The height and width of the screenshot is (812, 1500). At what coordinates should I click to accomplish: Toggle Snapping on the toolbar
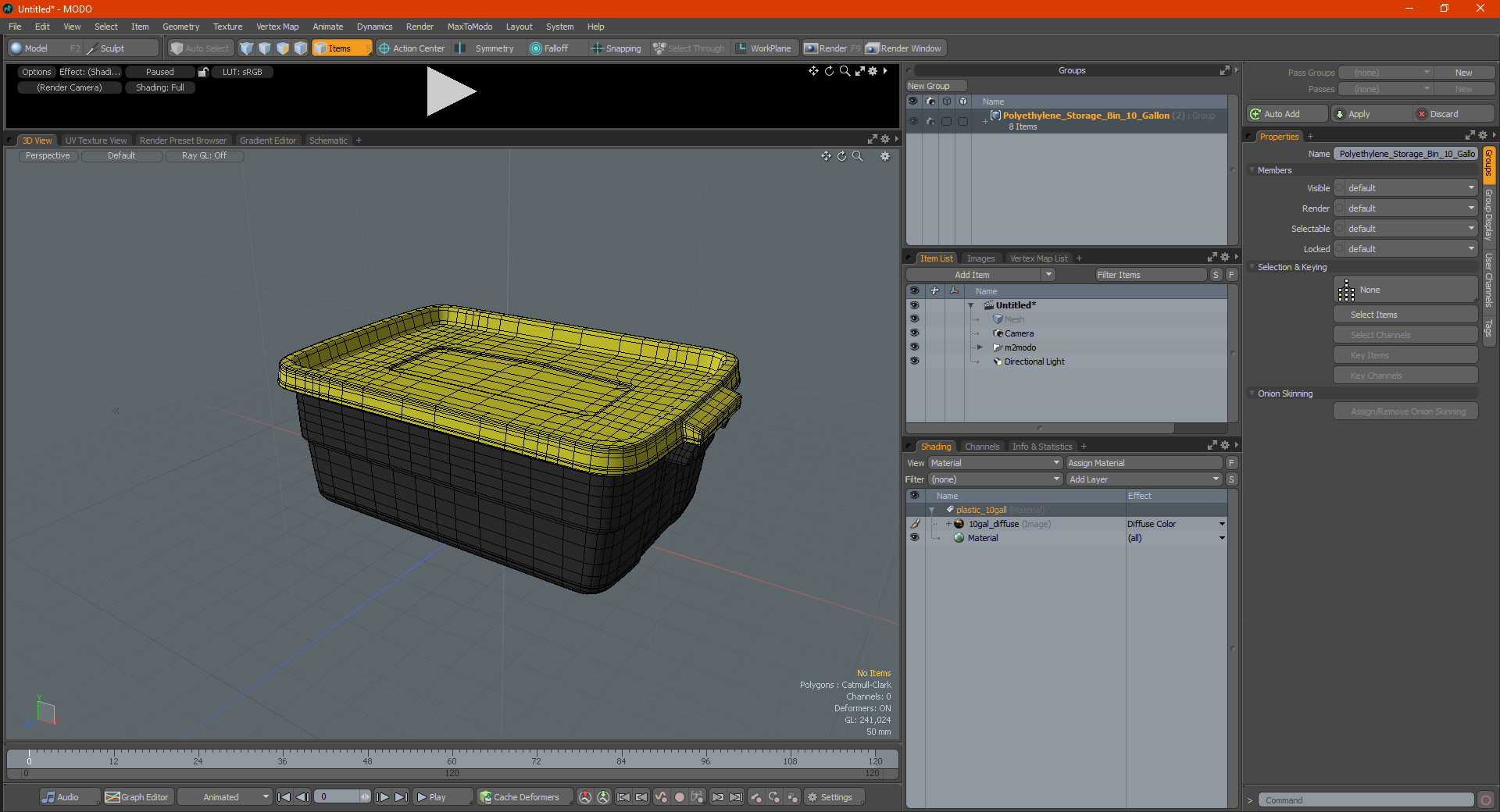point(616,48)
